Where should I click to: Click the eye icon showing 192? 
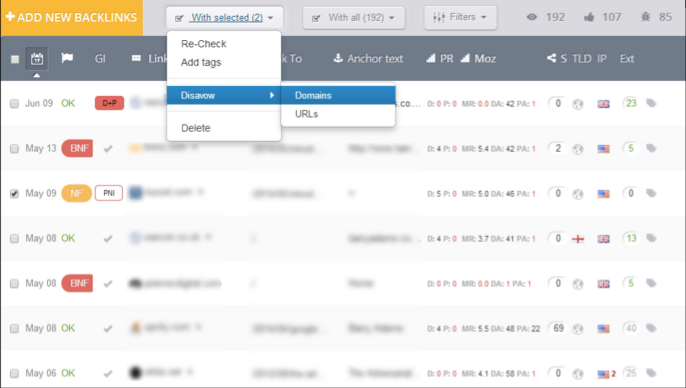[532, 17]
